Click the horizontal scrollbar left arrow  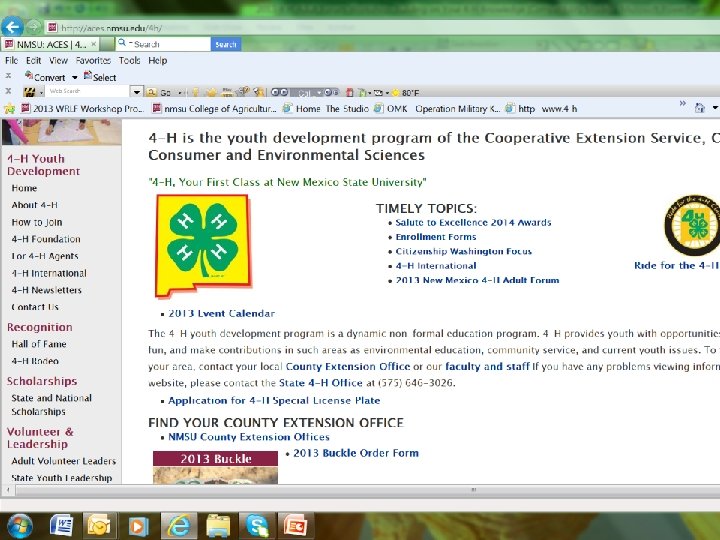(x=8, y=490)
